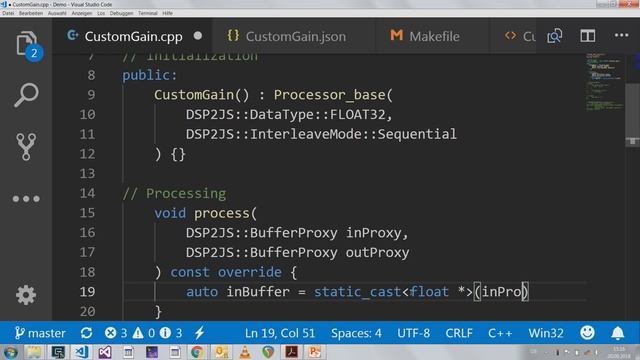Click the Visual Studio Code taskbar icon
This screenshot has width=640, height=360.
[81, 352]
